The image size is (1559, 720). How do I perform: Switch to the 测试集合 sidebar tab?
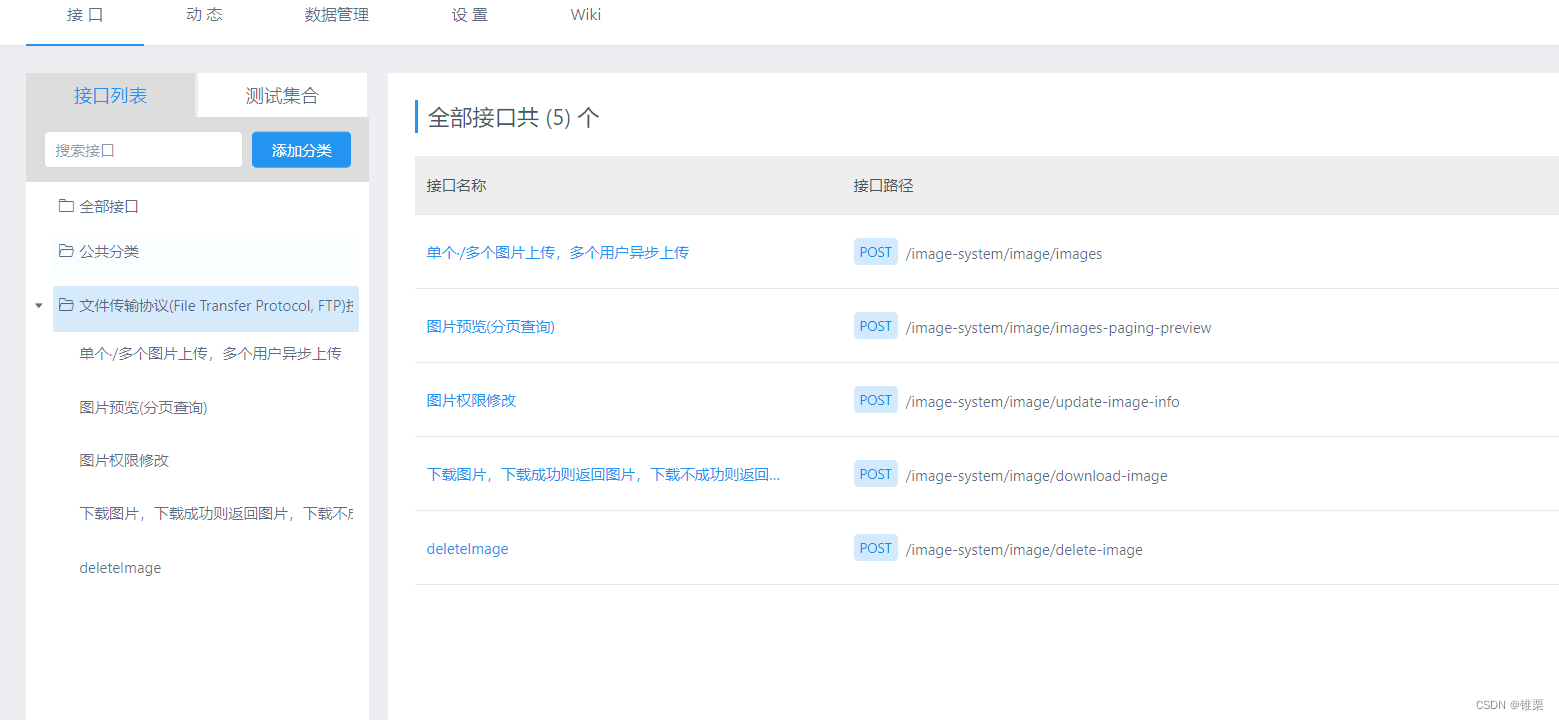pyautogui.click(x=282, y=96)
